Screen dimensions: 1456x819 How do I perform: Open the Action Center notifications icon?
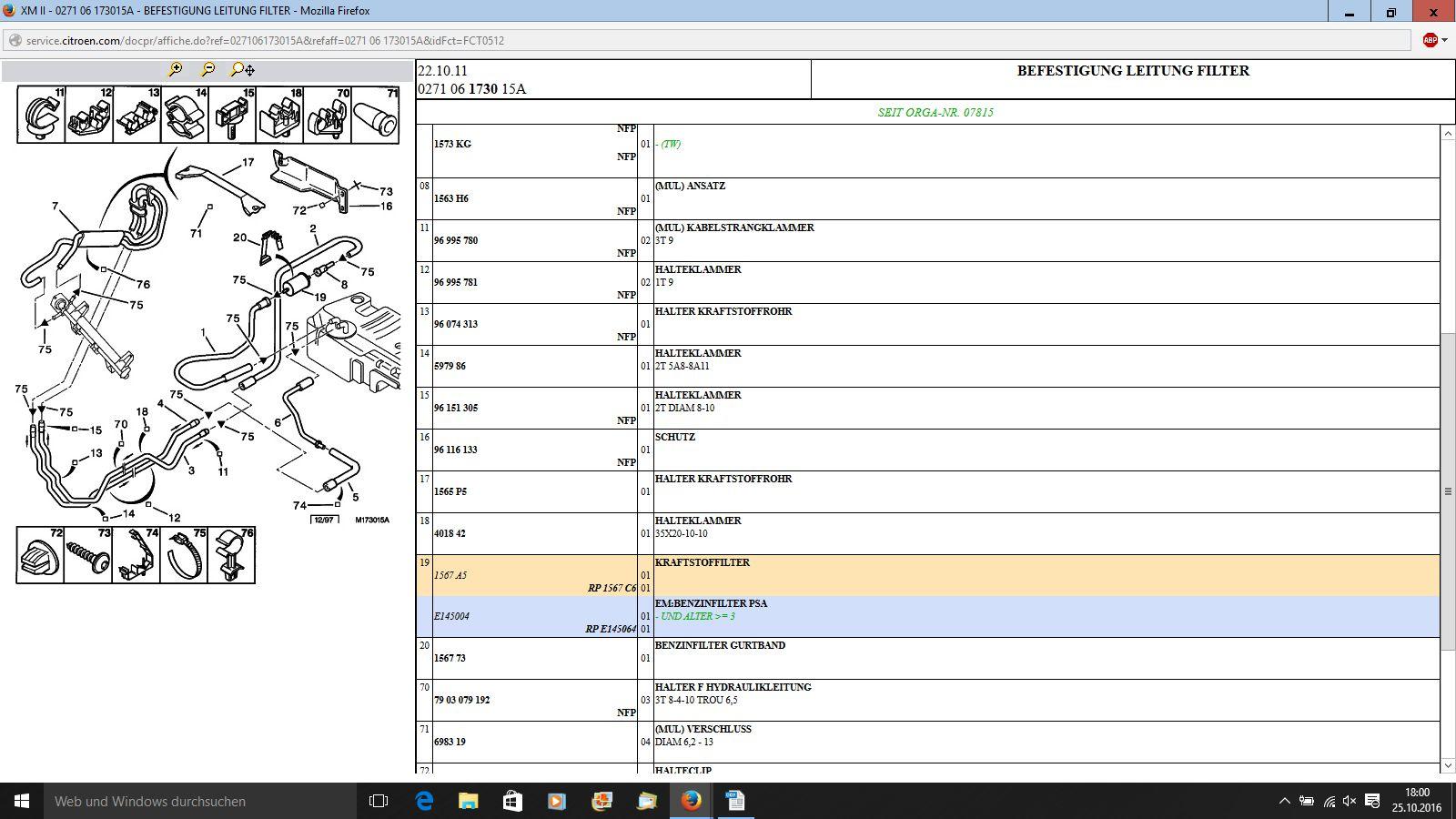click(1373, 801)
